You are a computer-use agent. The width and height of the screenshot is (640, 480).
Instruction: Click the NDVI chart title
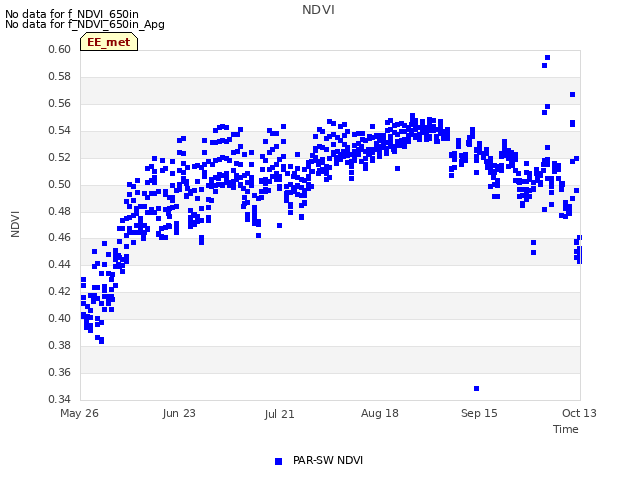(x=318, y=10)
